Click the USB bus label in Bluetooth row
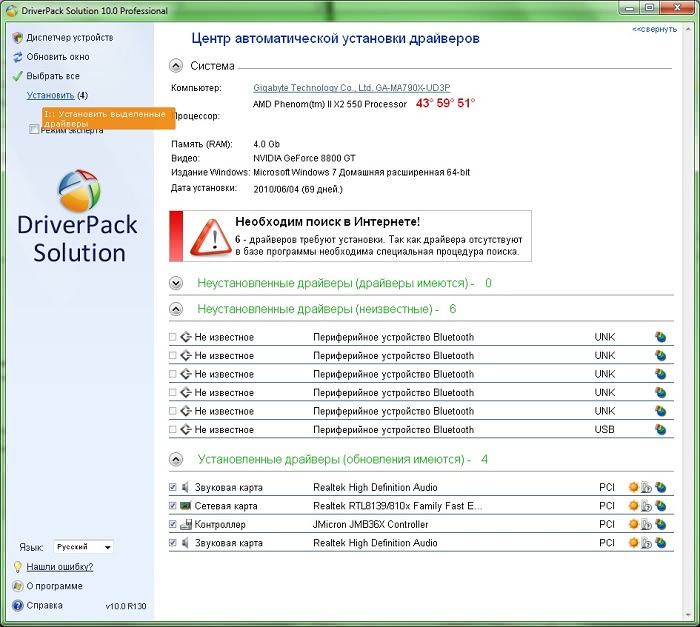The image size is (700, 627). pos(604,430)
